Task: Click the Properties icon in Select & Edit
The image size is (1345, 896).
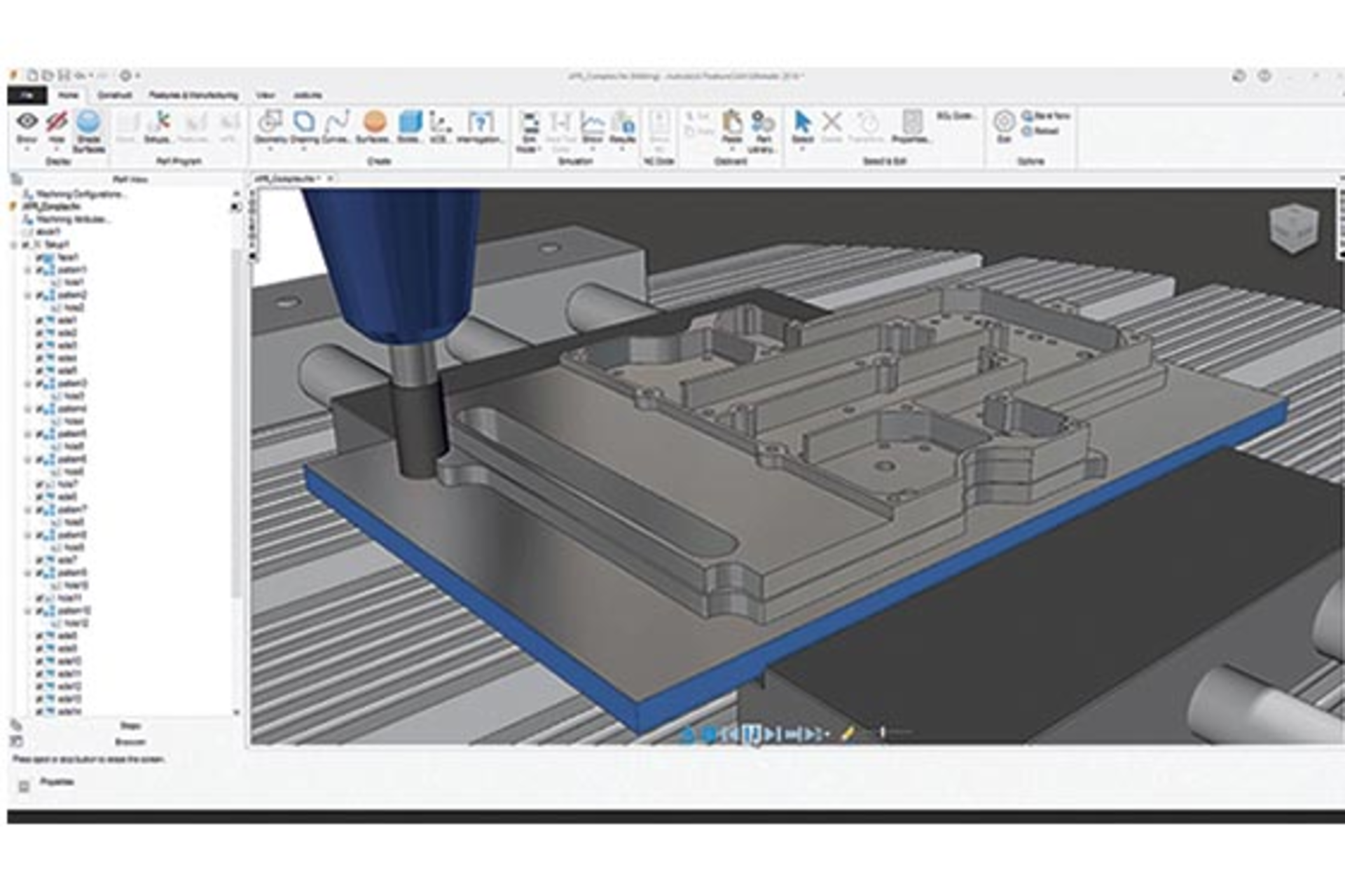Action: pos(911,122)
